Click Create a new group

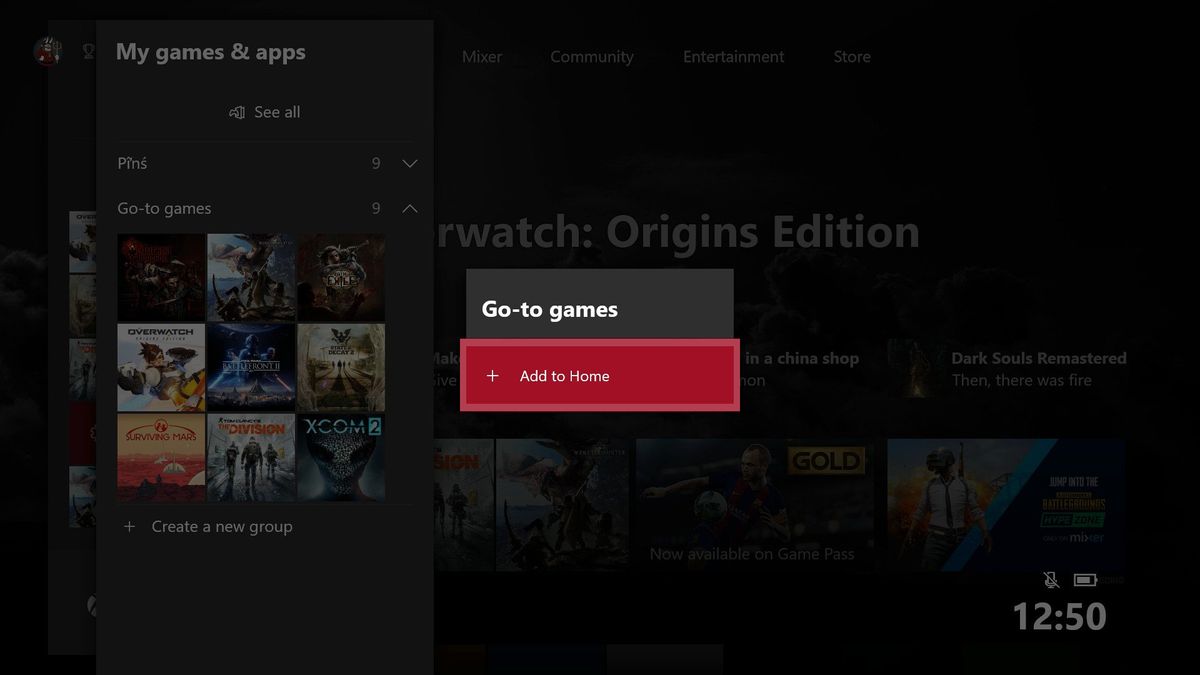tap(222, 526)
